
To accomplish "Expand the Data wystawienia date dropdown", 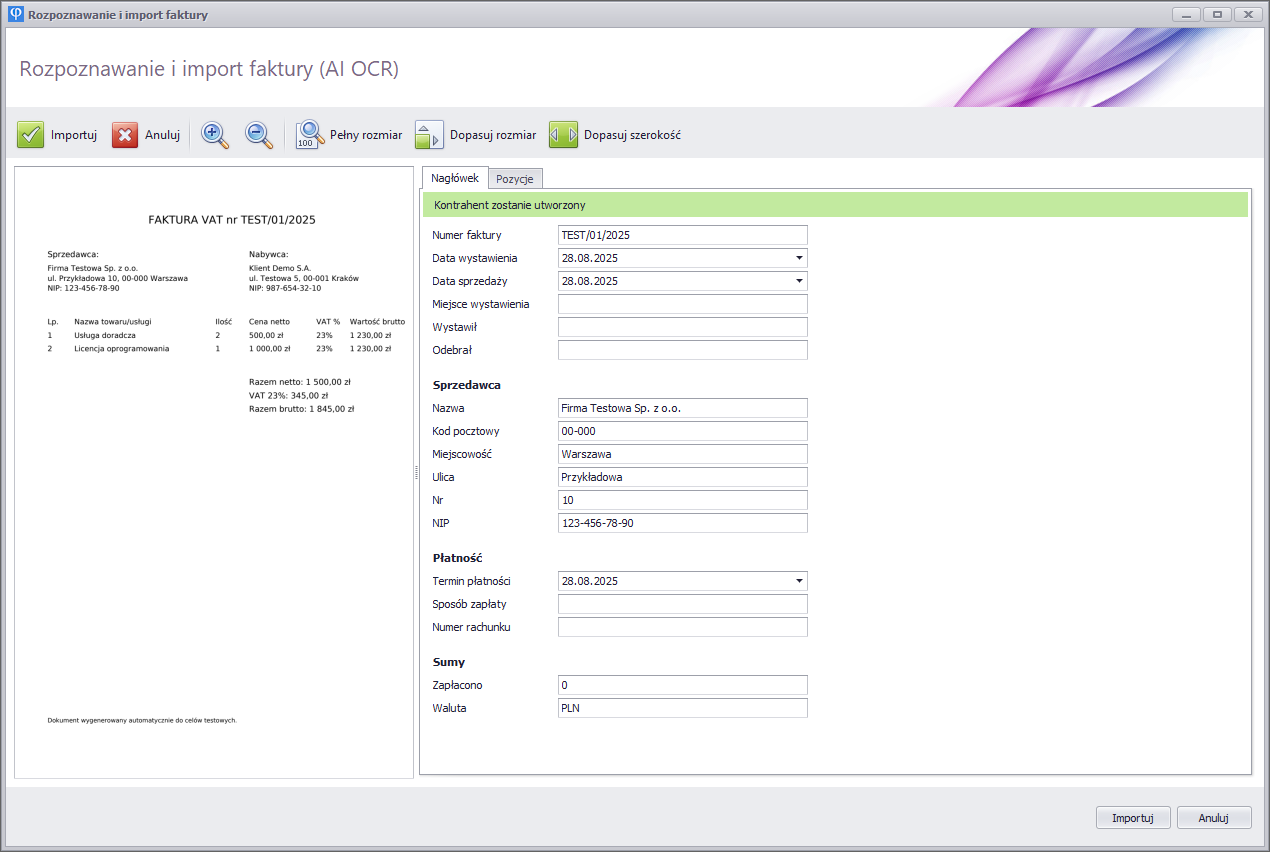I will [x=799, y=258].
